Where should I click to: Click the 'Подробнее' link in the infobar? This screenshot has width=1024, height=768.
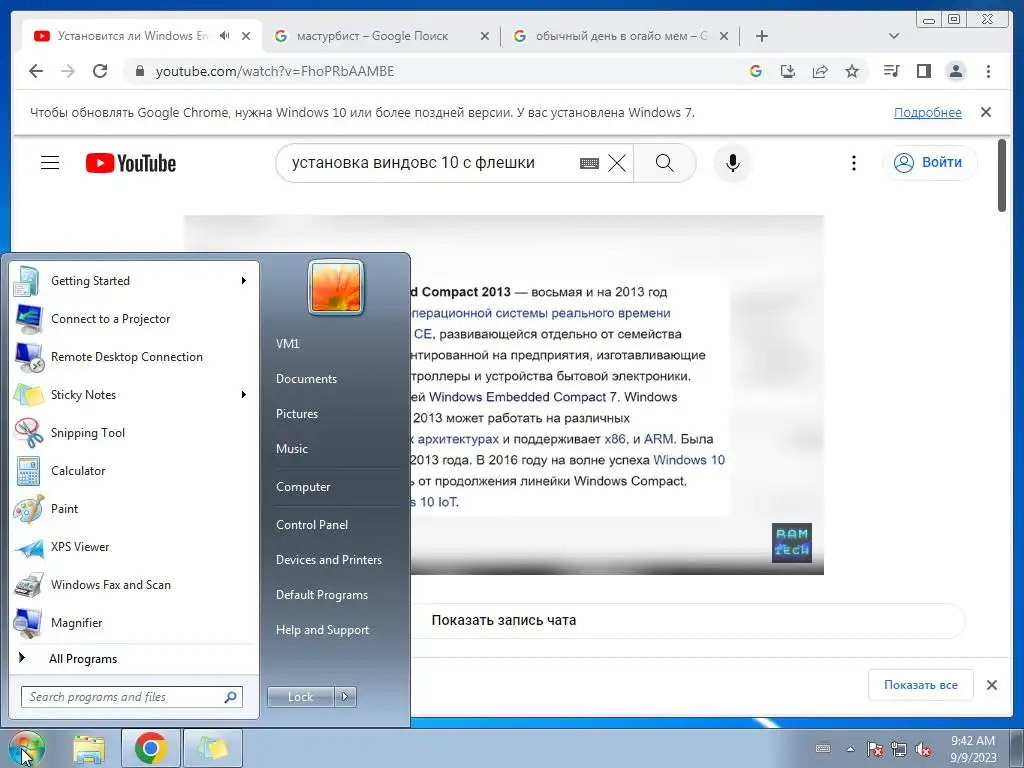tap(927, 112)
